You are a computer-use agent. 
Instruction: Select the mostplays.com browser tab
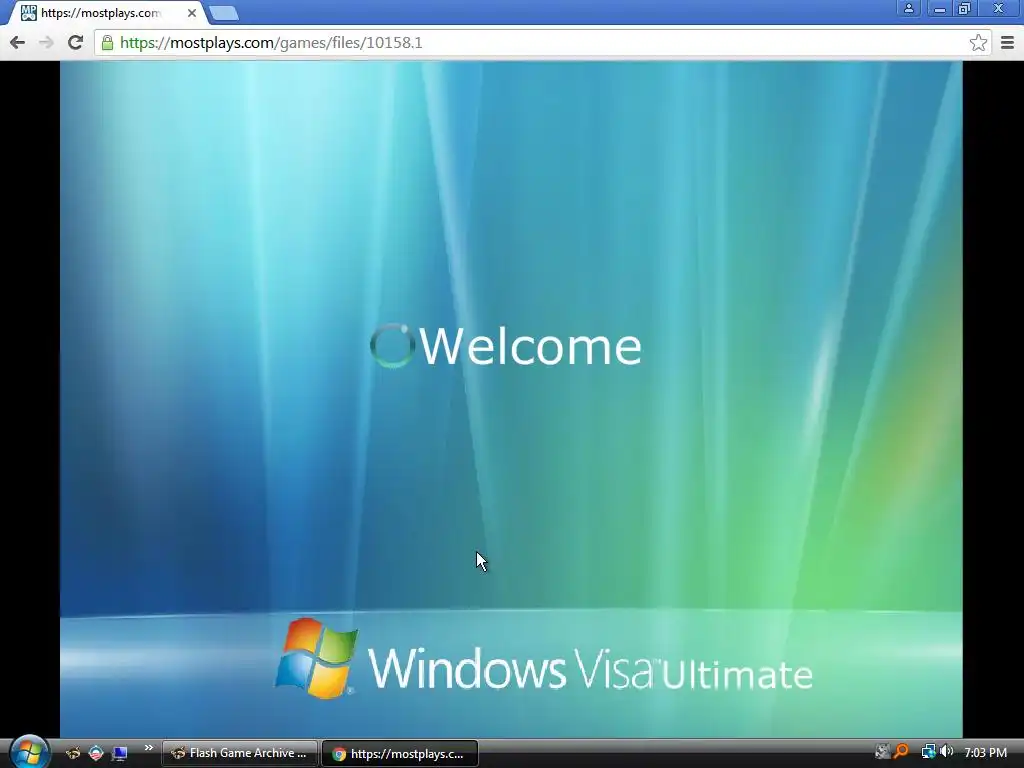tap(108, 12)
